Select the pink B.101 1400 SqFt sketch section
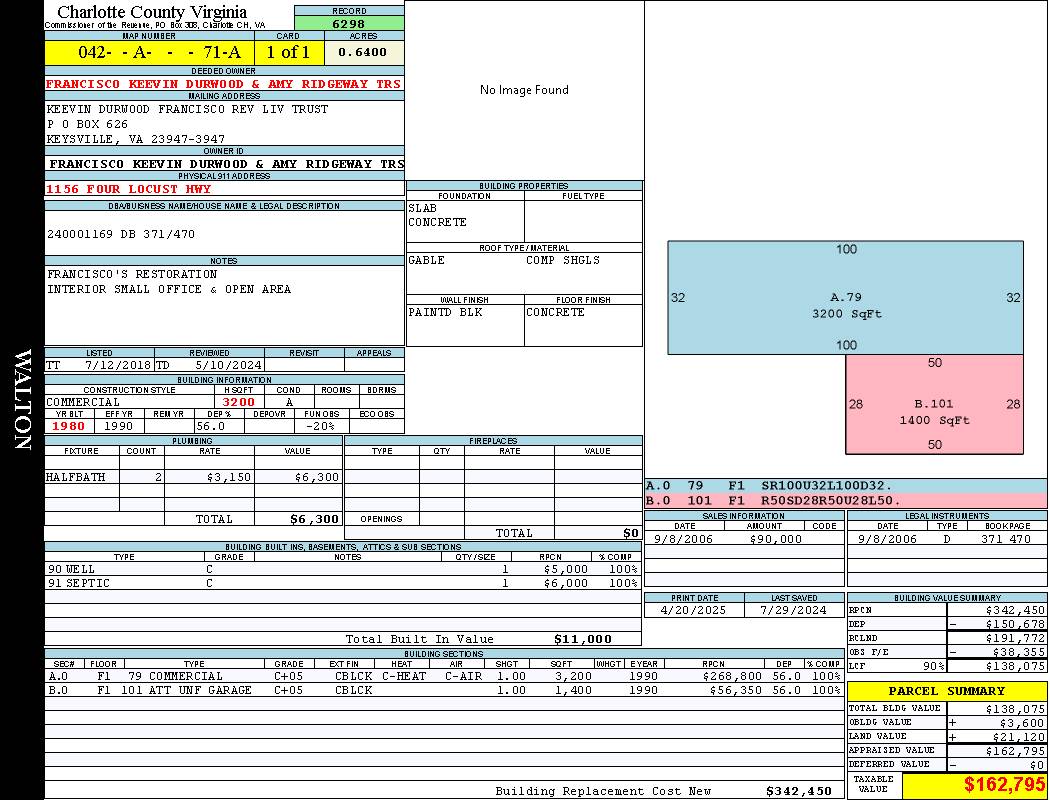Viewport: 1050px width, 800px height. point(935,404)
